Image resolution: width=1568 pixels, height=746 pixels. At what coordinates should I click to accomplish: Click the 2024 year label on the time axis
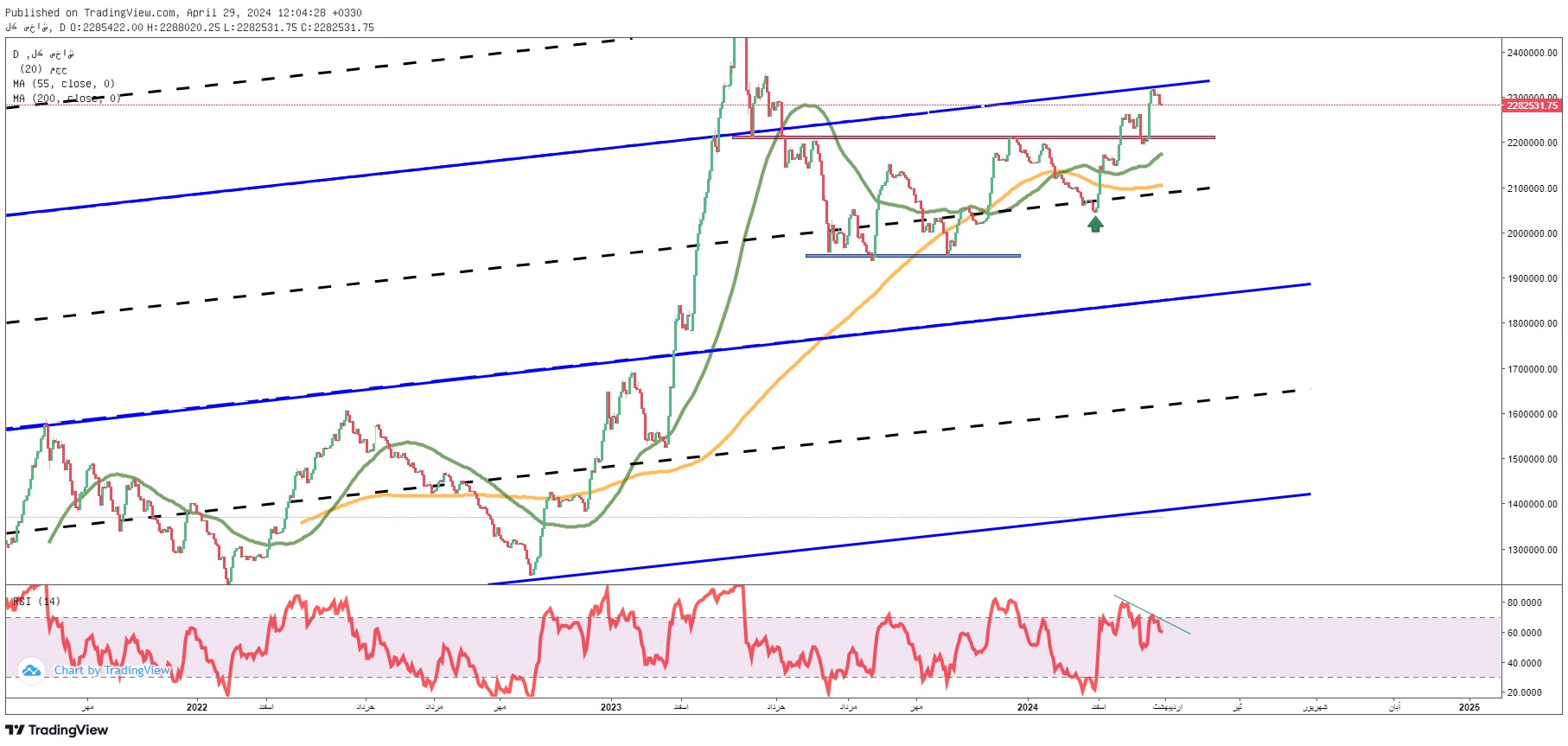tap(1028, 707)
